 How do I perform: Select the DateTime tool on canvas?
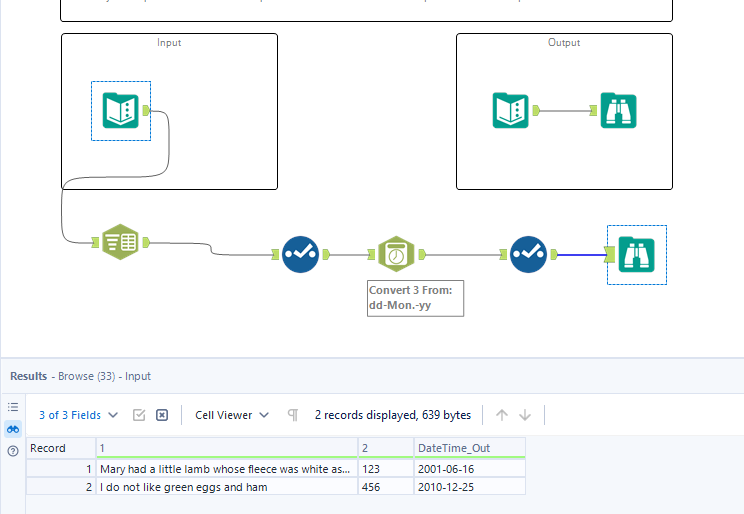click(x=396, y=254)
